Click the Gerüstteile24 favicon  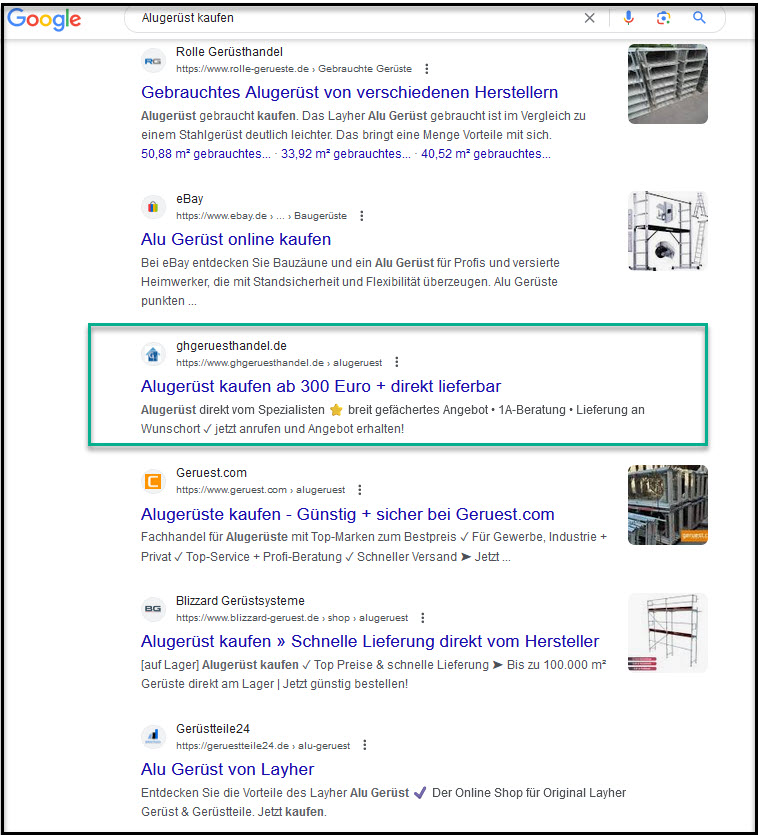153,736
